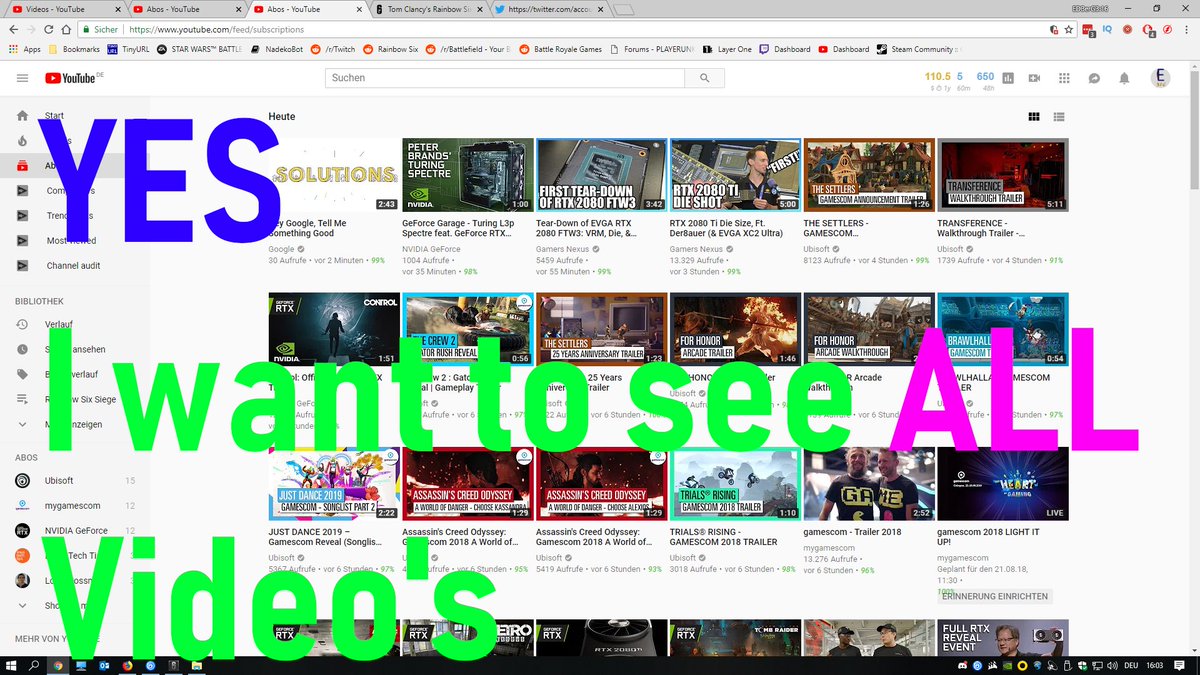Open the notifications bell
This screenshot has width=1200, height=675.
(1124, 78)
